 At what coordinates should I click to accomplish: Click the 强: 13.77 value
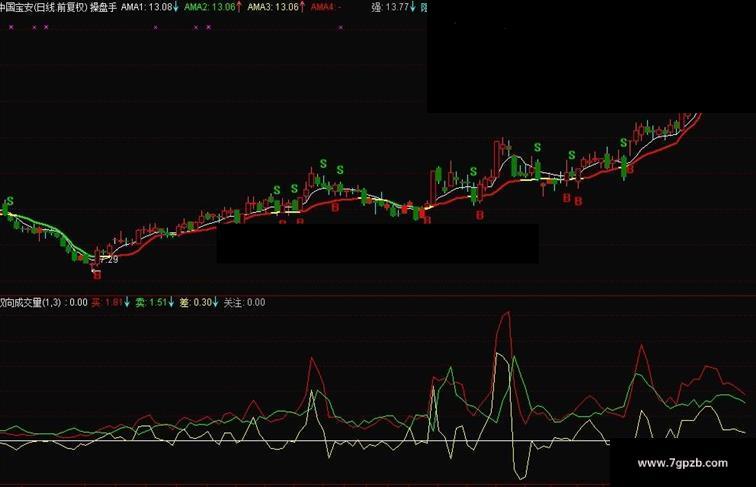pyautogui.click(x=391, y=7)
